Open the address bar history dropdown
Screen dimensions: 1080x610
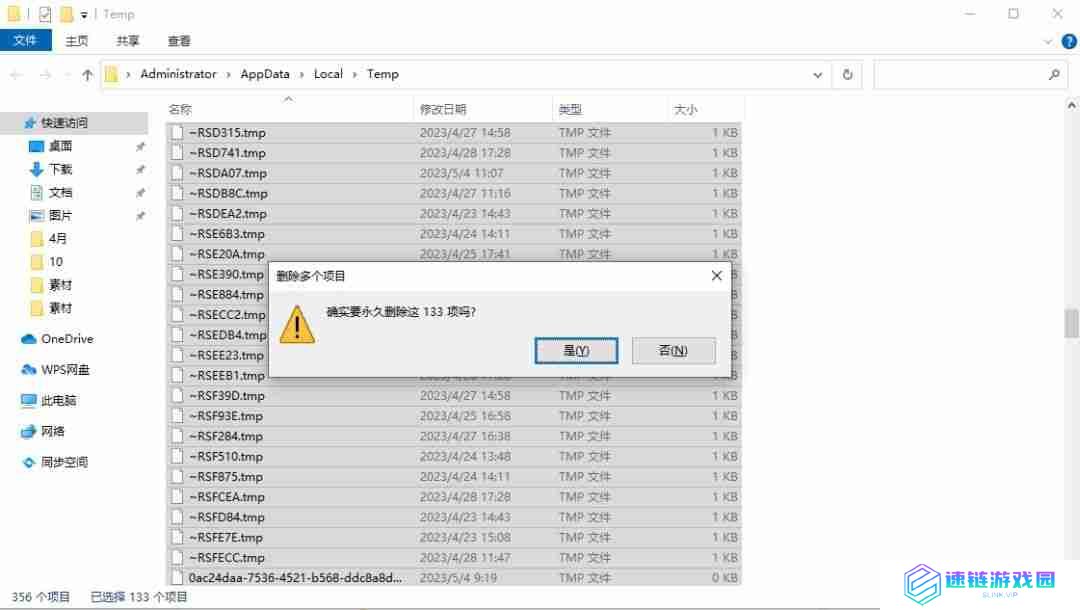pyautogui.click(x=817, y=74)
